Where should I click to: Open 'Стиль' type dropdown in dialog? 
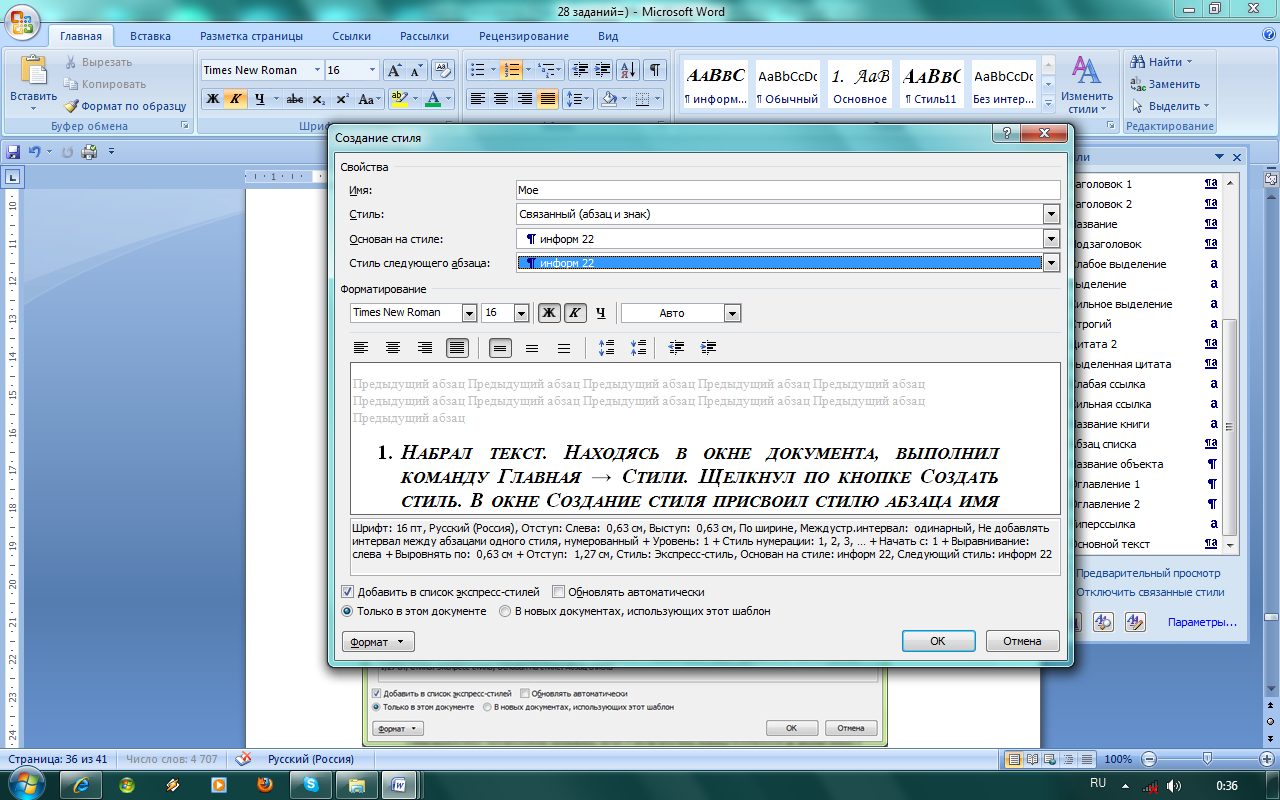tap(1051, 214)
